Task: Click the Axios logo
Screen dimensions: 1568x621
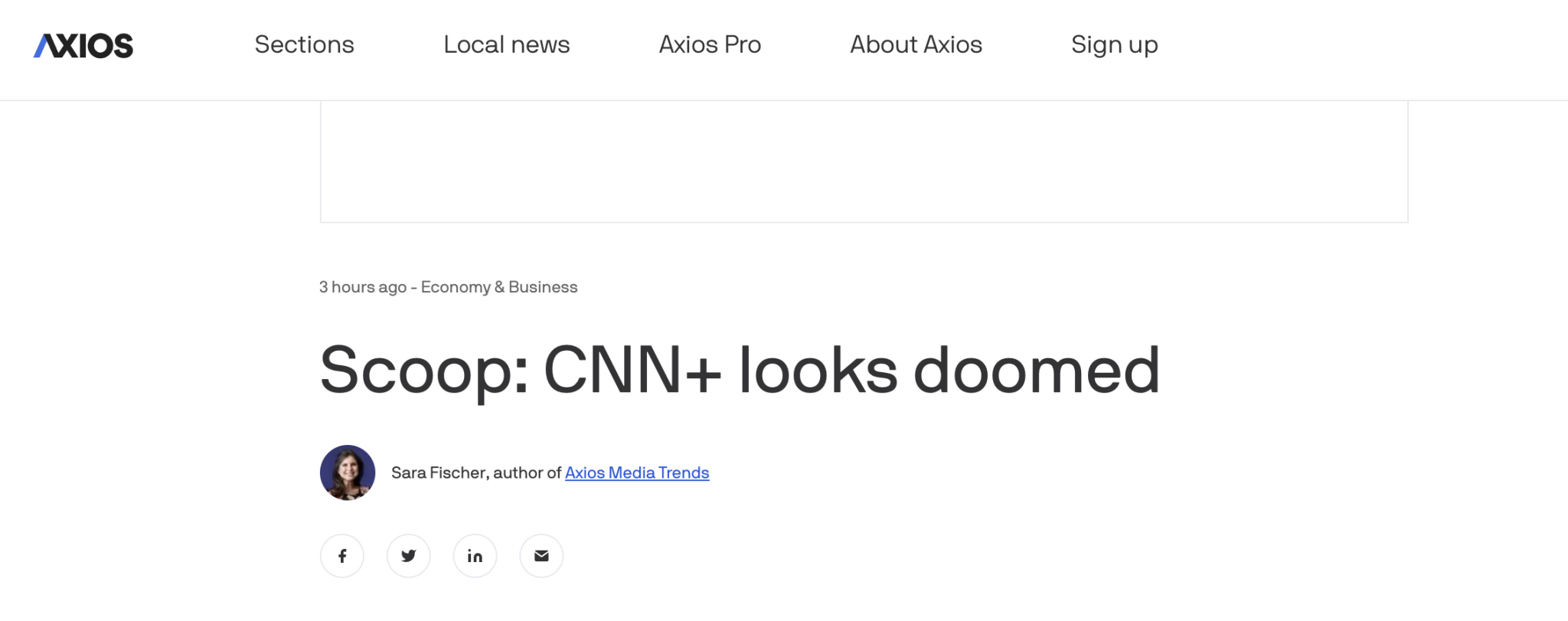Action: click(83, 46)
